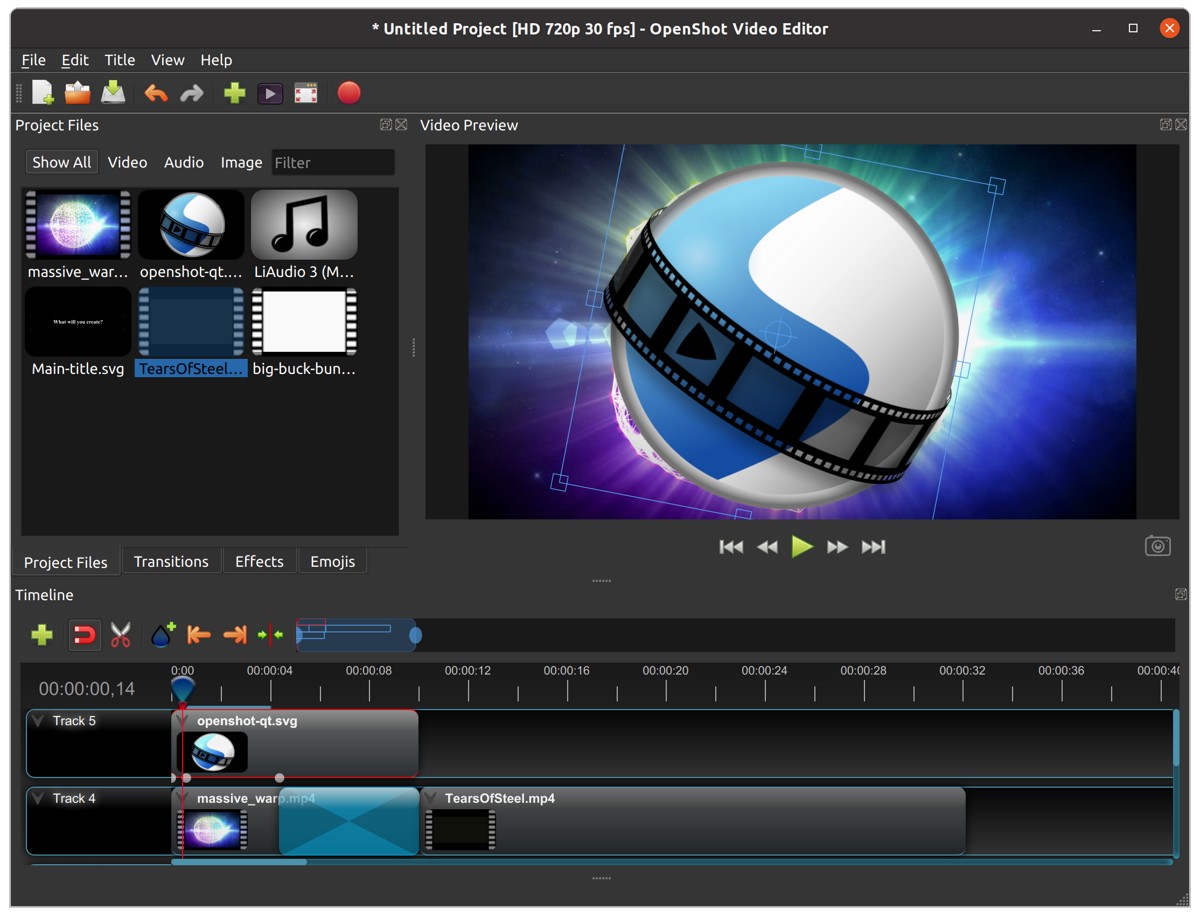Click the add track plus icon in timeline

pos(41,635)
